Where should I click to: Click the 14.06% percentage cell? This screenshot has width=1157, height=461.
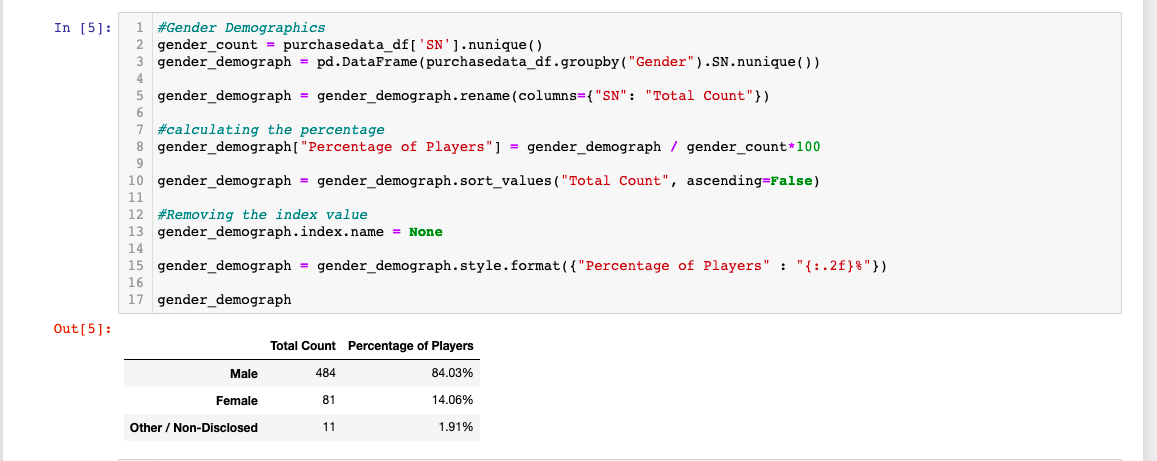pyautogui.click(x=452, y=400)
